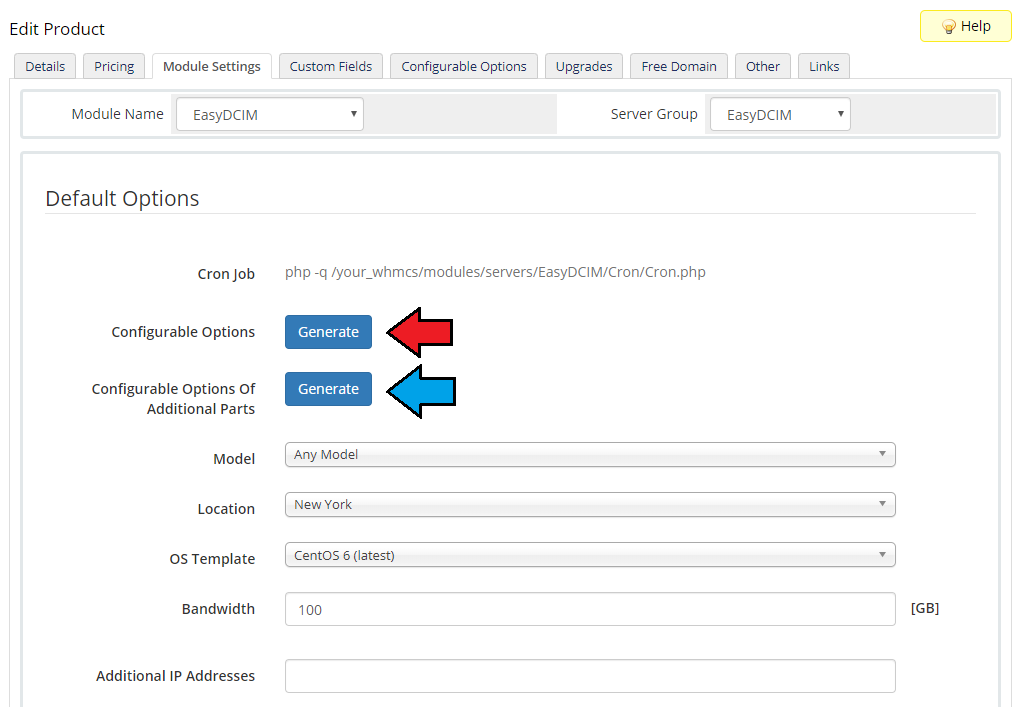
Task: Click the OS Template label
Action: pos(212,559)
